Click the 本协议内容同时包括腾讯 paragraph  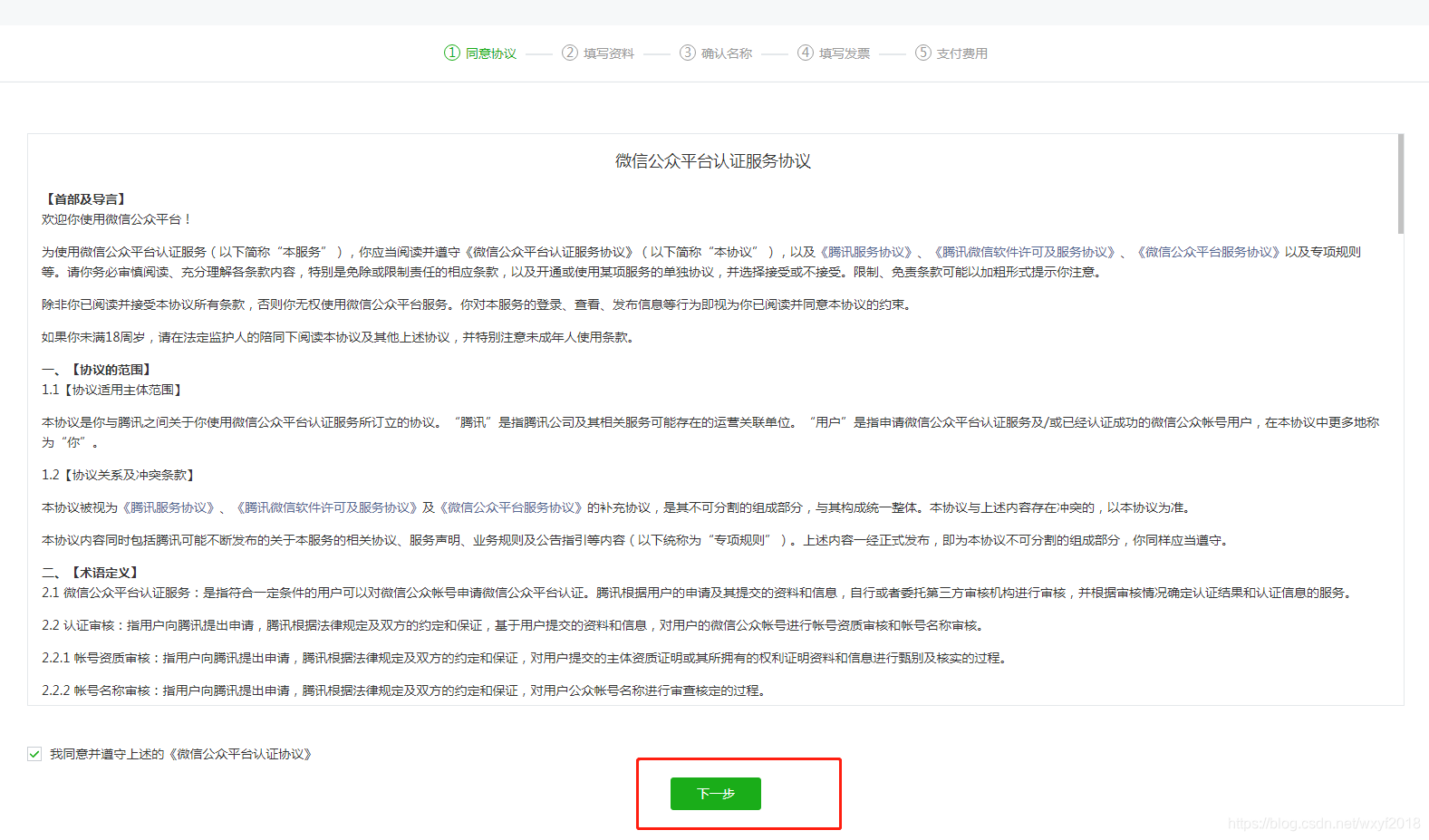click(637, 540)
